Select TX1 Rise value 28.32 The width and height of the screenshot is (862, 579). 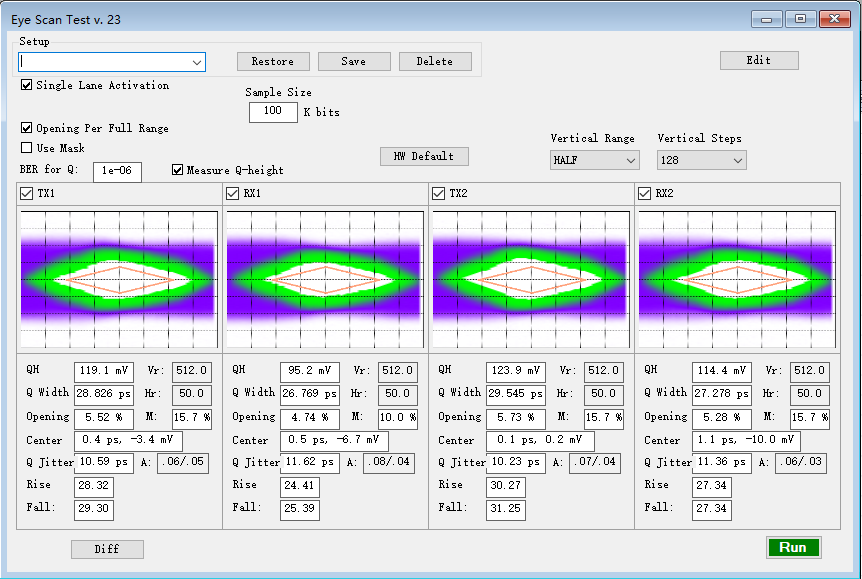[94, 487]
